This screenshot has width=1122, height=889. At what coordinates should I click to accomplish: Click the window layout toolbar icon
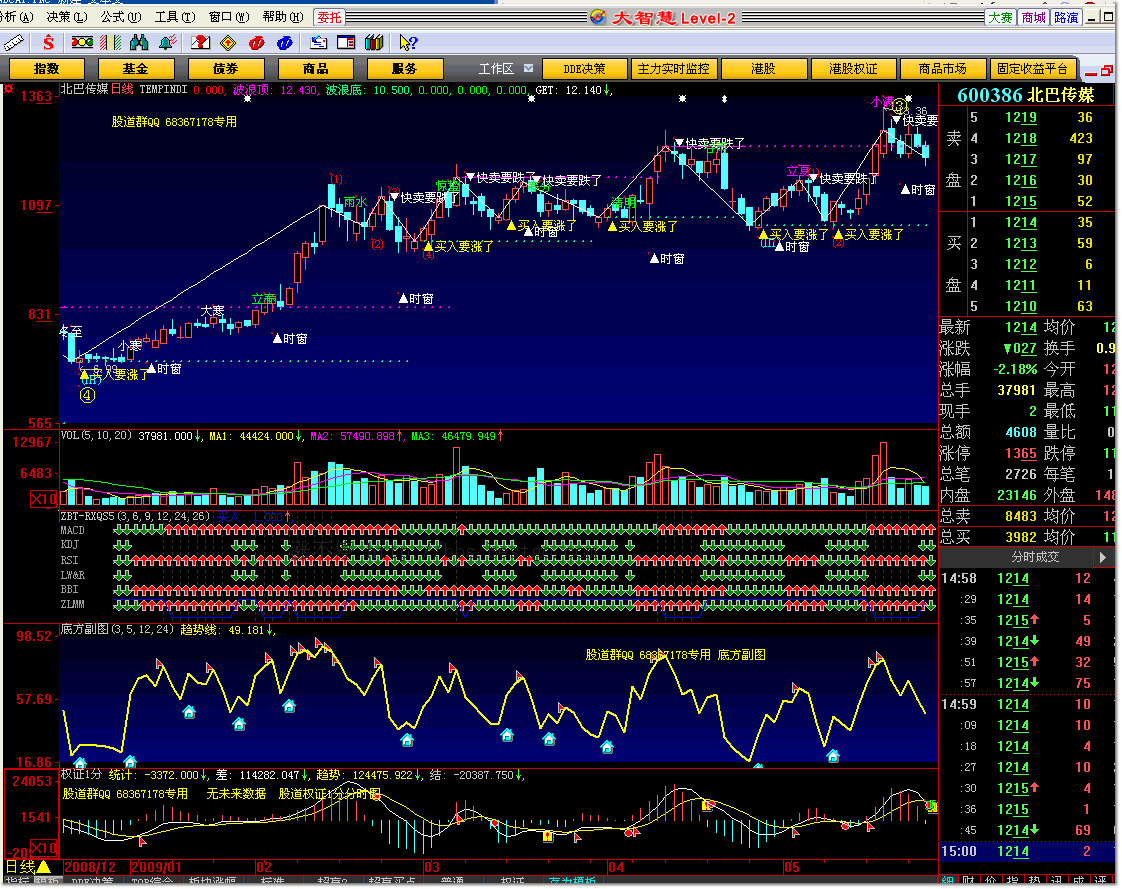coord(346,43)
